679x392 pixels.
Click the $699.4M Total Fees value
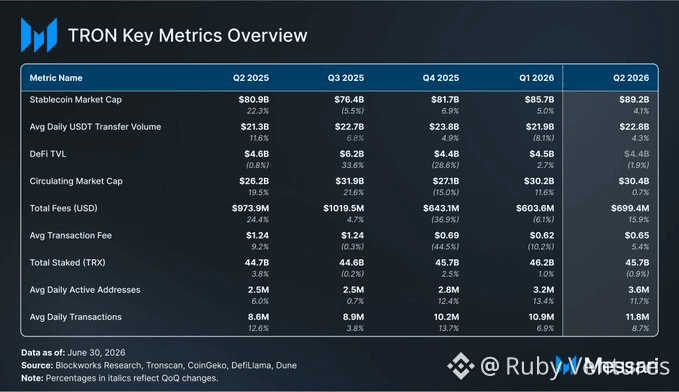(x=630, y=208)
